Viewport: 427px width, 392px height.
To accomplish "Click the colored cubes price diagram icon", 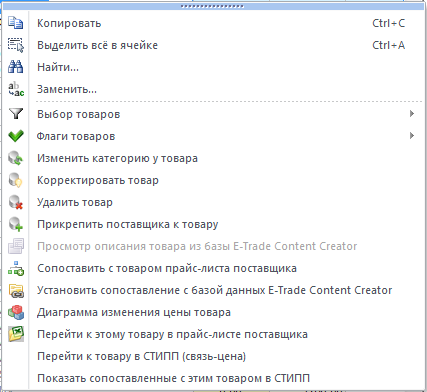I will pos(16,312).
